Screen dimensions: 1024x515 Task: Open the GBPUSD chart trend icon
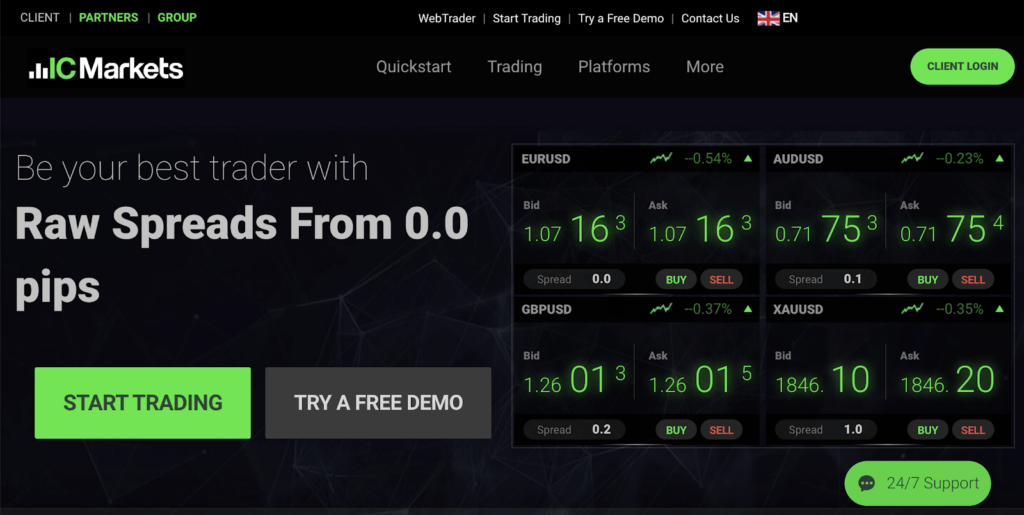pos(661,309)
